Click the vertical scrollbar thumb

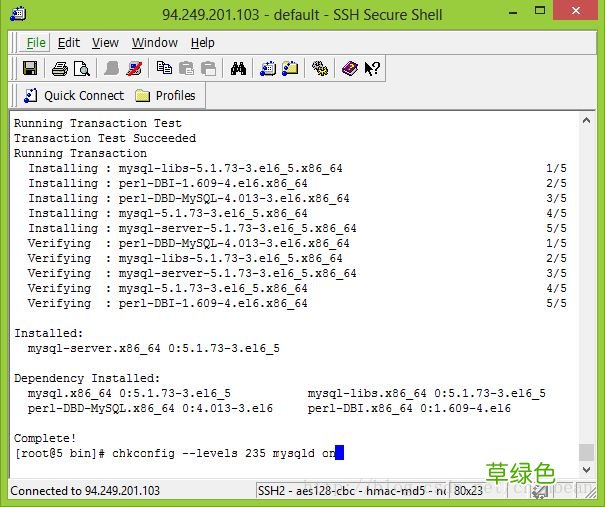(x=586, y=452)
